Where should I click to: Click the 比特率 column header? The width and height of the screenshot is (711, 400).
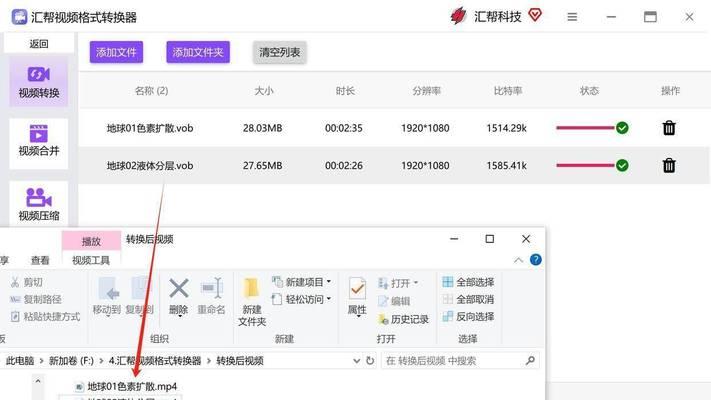(x=508, y=91)
